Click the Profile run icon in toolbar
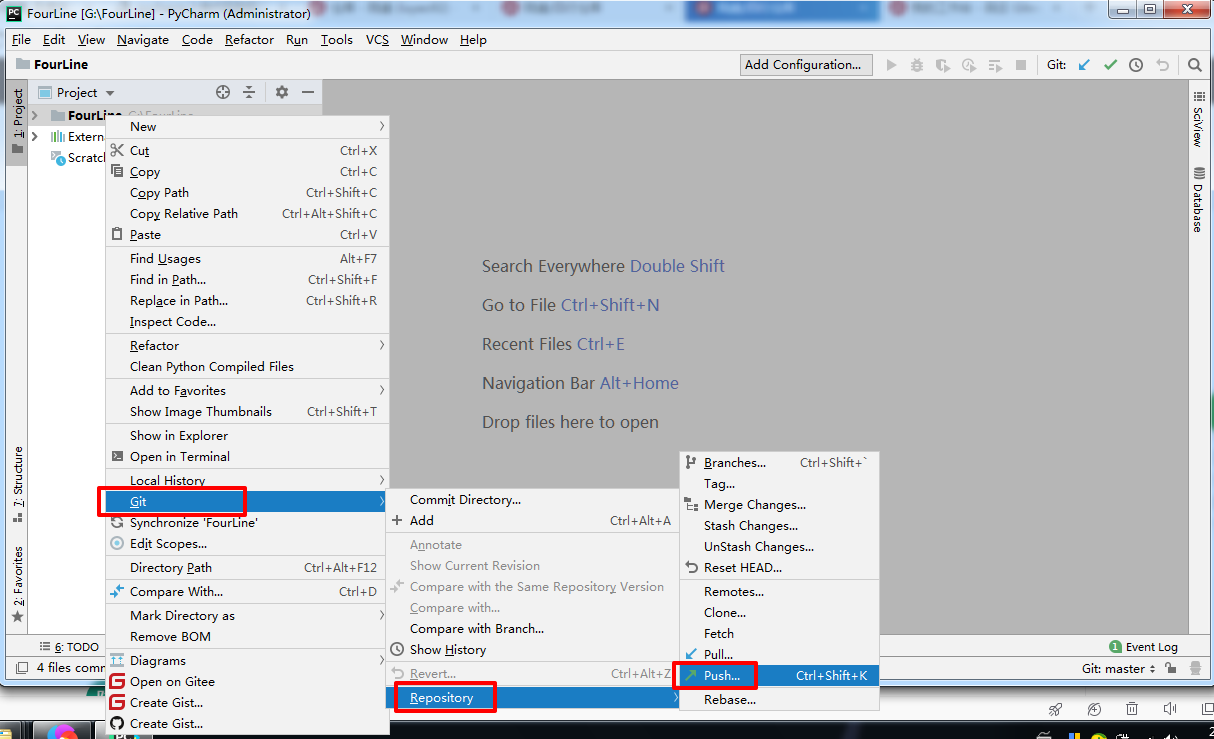Viewport: 1214px width, 739px height. pyautogui.click(x=969, y=65)
